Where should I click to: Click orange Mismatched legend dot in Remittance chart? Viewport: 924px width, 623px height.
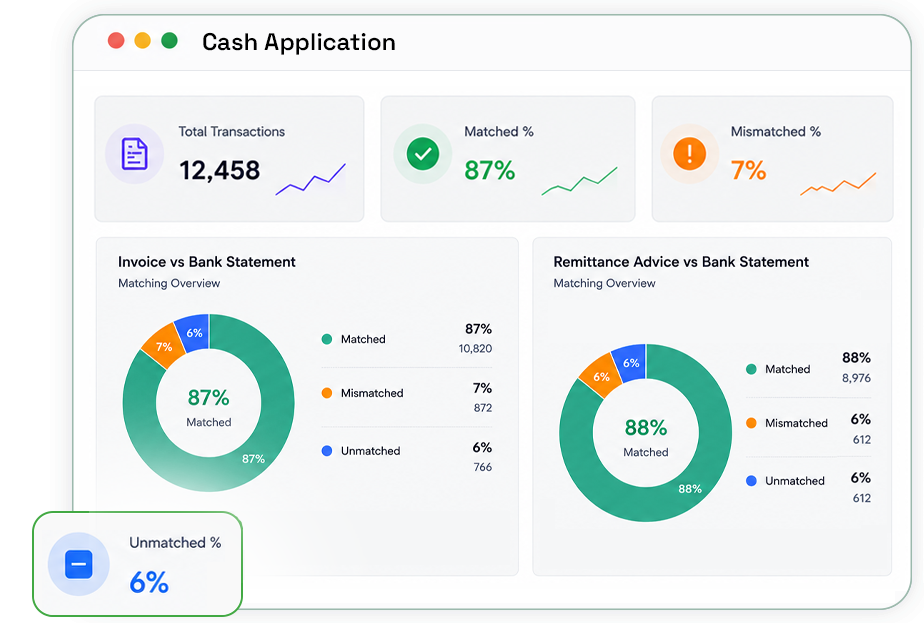click(751, 423)
